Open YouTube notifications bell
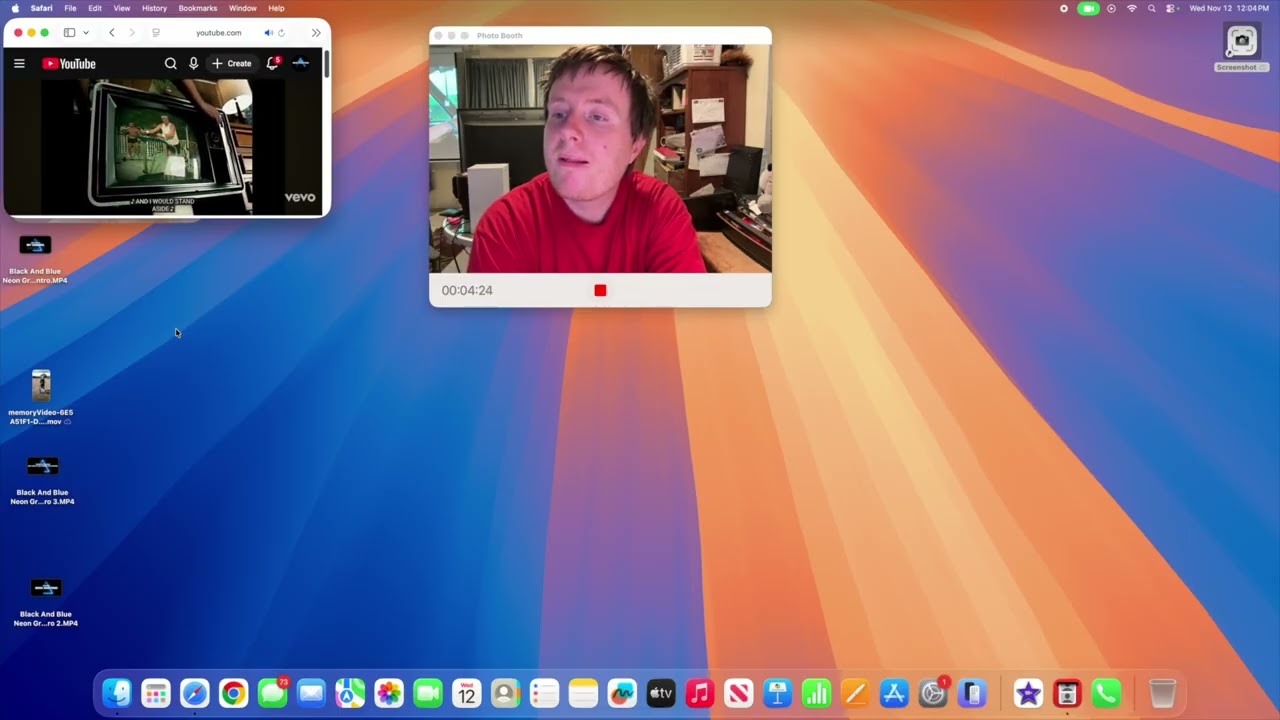The image size is (1280, 720). 272,63
